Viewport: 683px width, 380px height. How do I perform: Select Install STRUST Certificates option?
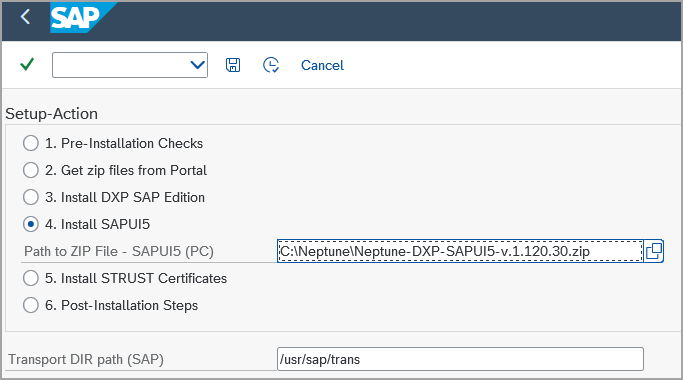(x=30, y=278)
